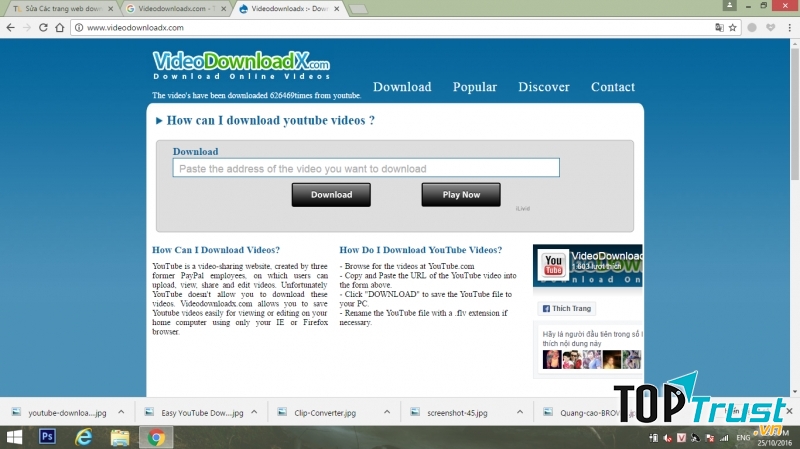
Task: Open options arrow for Easy YouTube Dow....jpg
Action: tap(254, 412)
